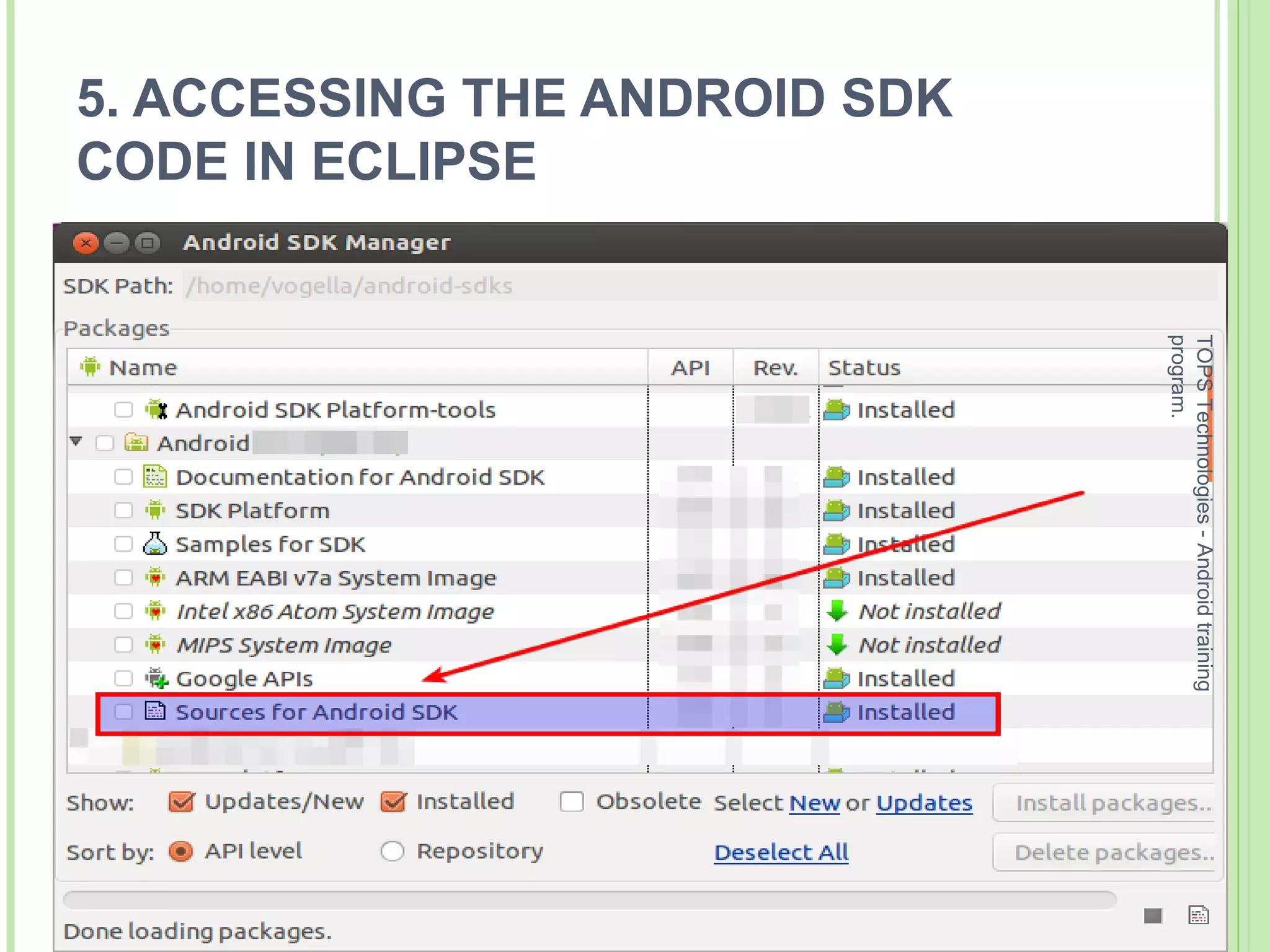1270x952 pixels.
Task: Click the SDK Platform android icon
Action: tap(155, 510)
